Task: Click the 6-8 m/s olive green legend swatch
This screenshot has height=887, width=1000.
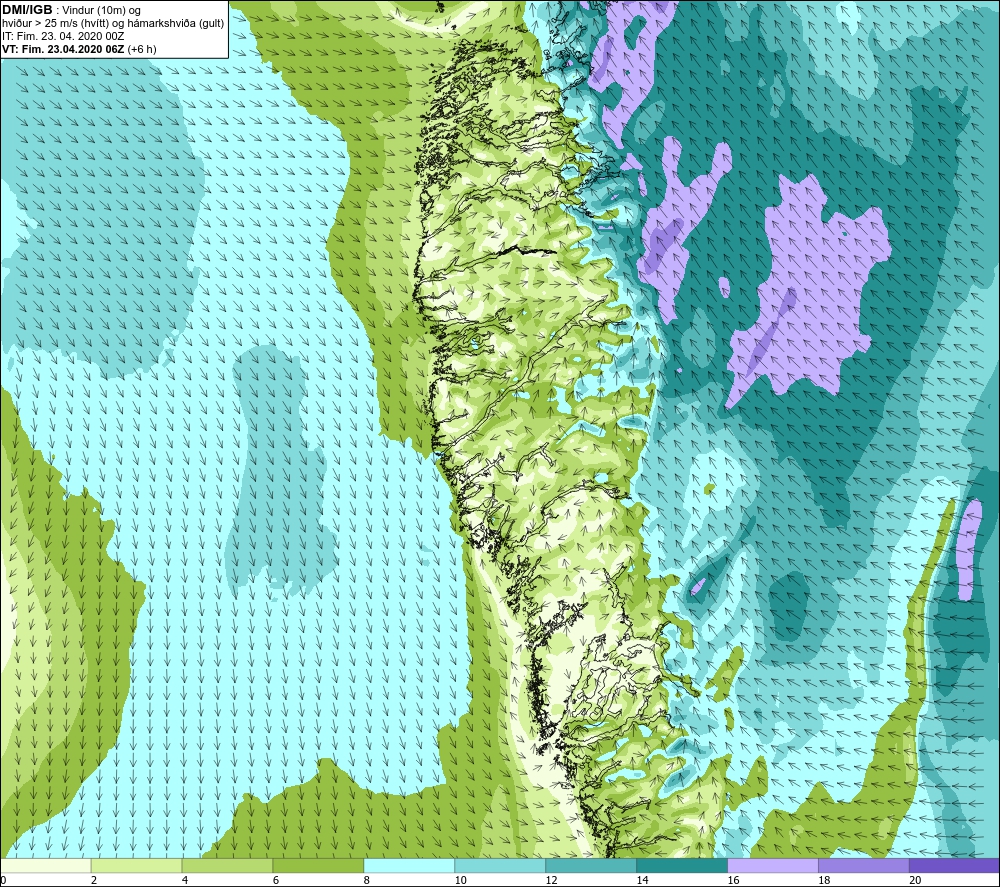Action: [318, 866]
